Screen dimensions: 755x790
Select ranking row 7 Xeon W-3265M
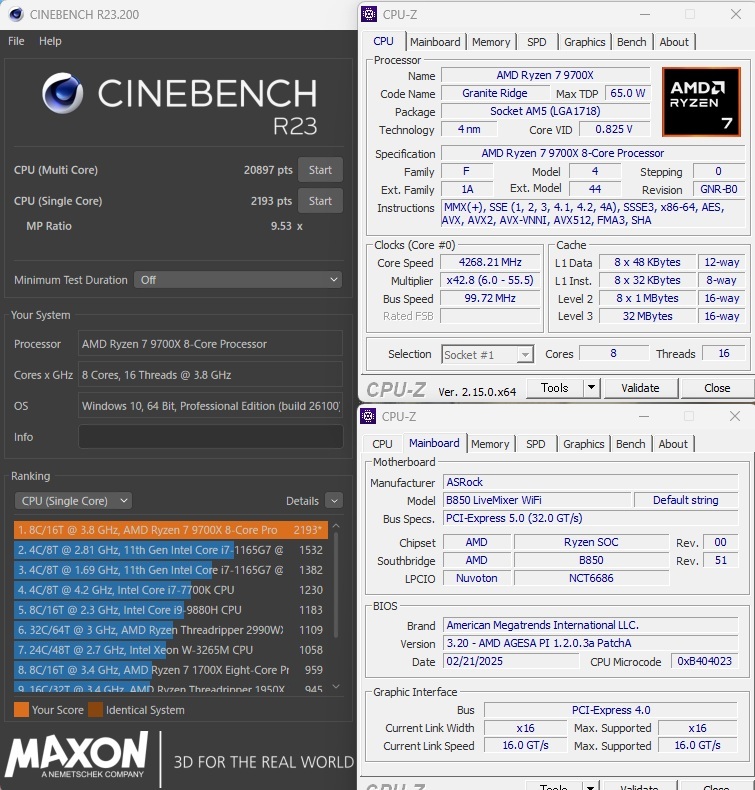coord(171,650)
